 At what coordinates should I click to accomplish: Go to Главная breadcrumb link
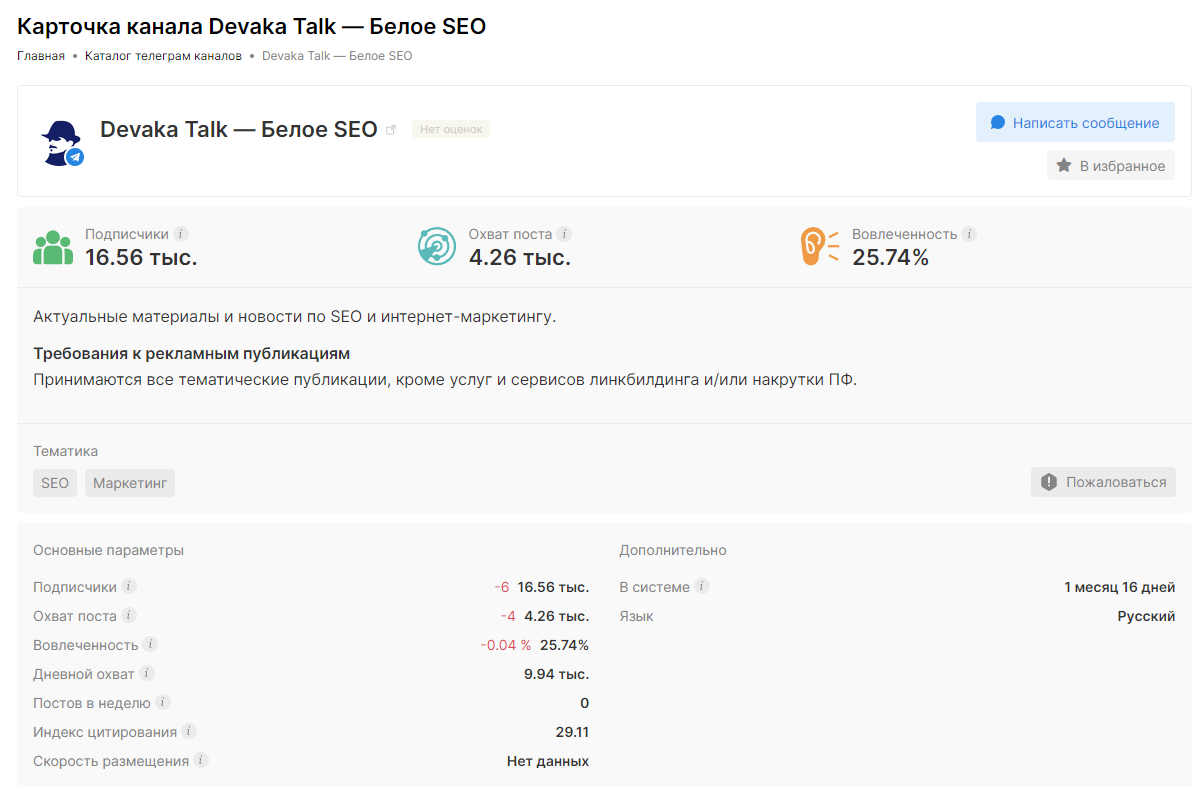[41, 56]
